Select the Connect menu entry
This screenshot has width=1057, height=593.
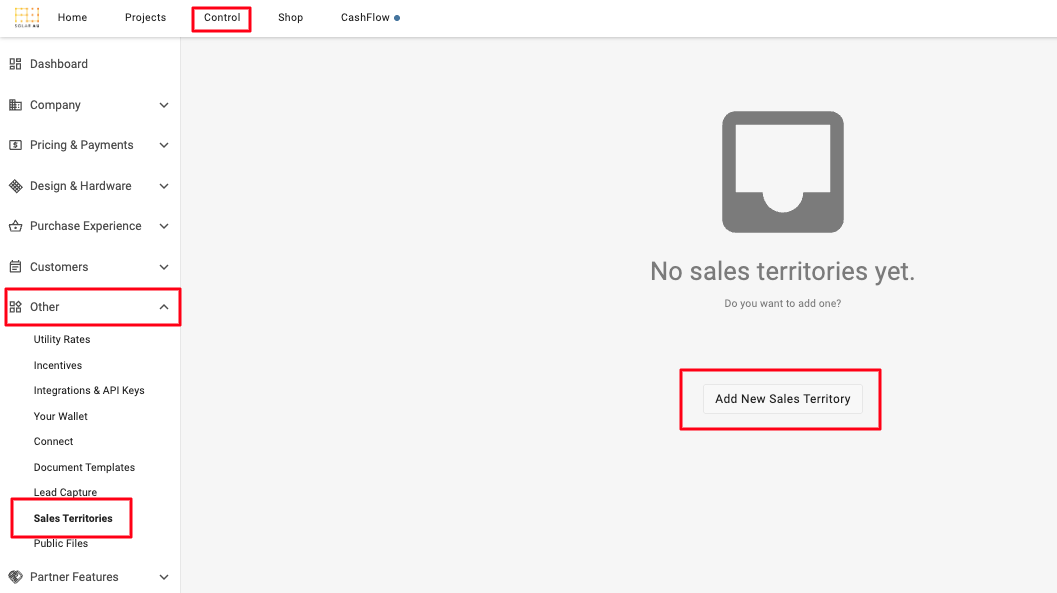click(x=53, y=441)
